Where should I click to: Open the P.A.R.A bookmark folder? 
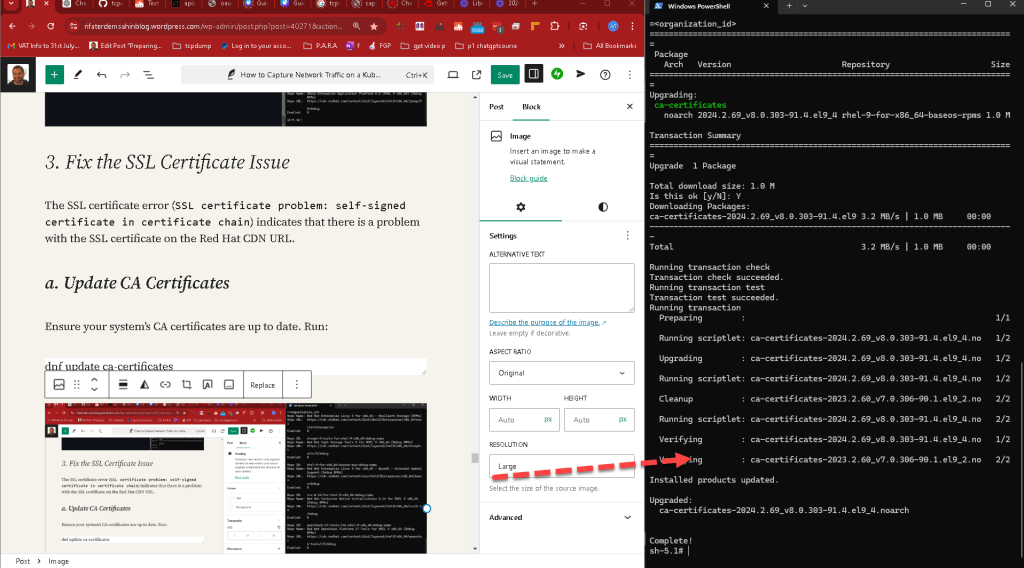(x=321, y=46)
